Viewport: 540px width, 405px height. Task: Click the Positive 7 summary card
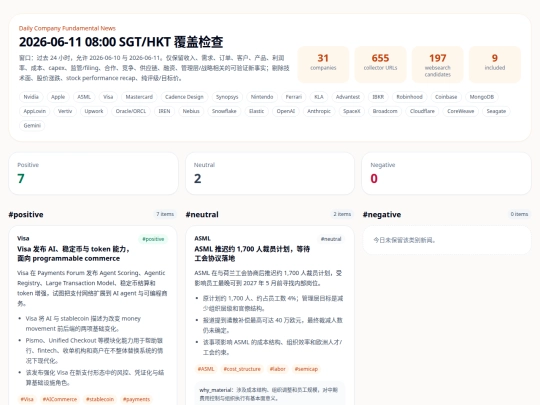click(93, 174)
